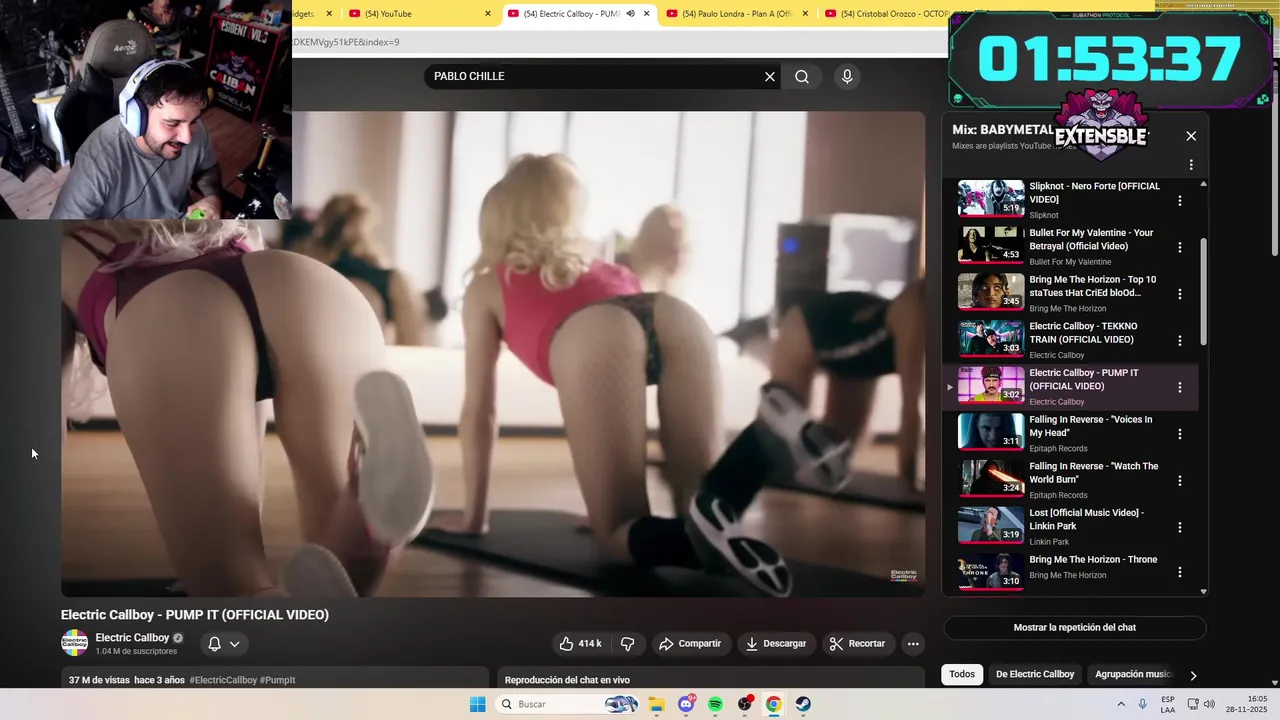
Task: Open options for Voices In My Head entry
Action: 1180,434
